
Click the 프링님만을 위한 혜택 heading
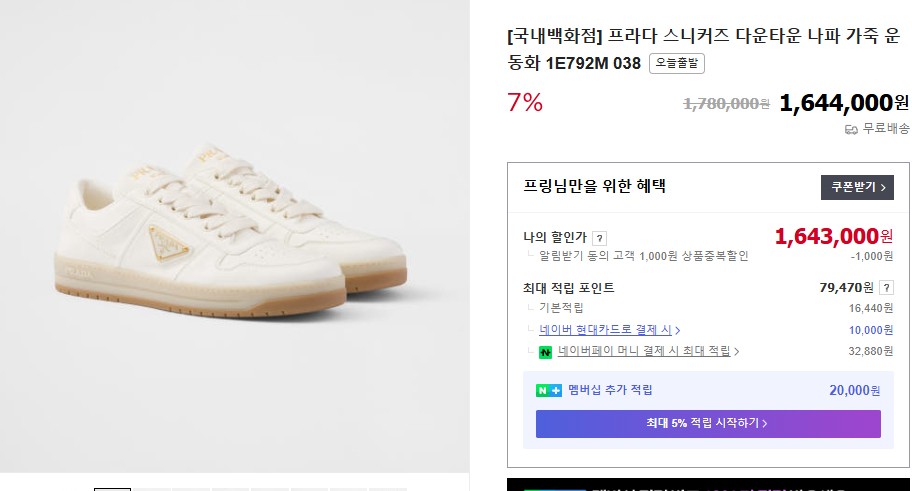pyautogui.click(x=594, y=186)
